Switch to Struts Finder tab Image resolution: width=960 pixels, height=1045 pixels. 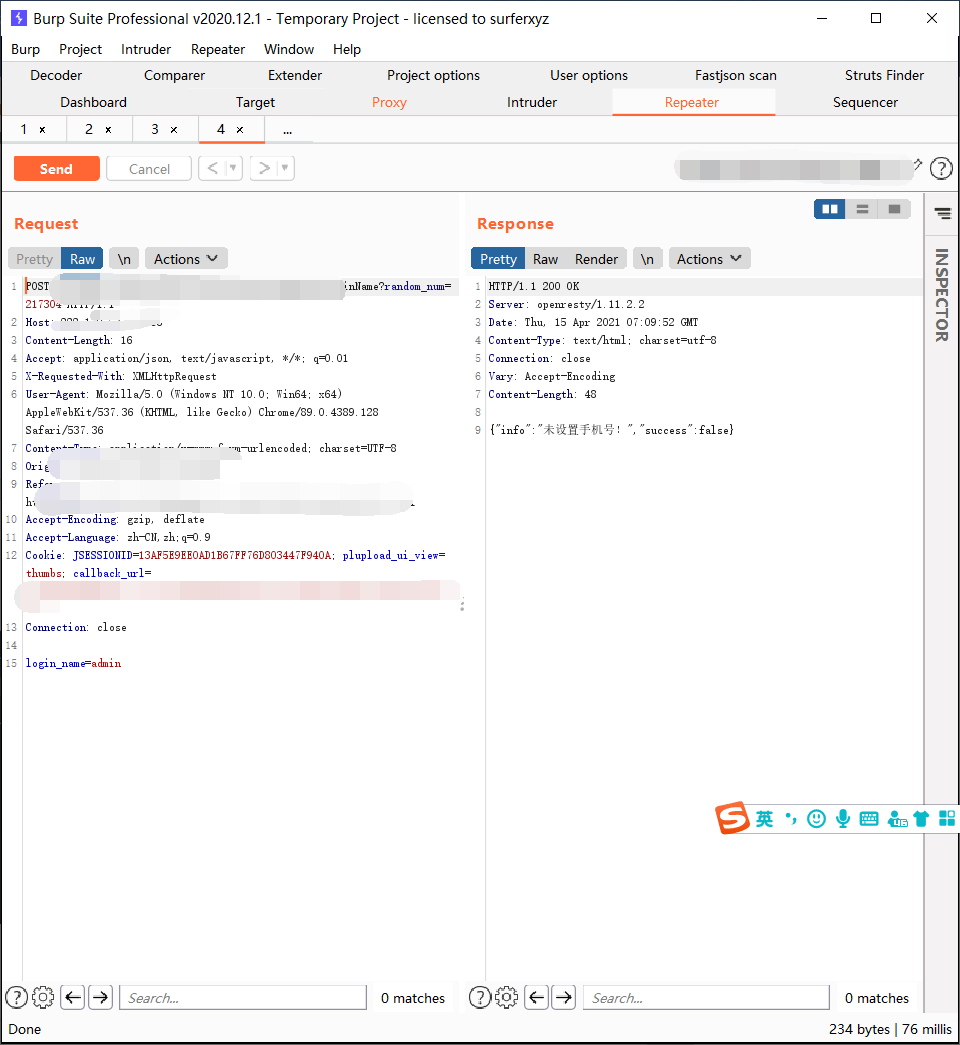885,75
